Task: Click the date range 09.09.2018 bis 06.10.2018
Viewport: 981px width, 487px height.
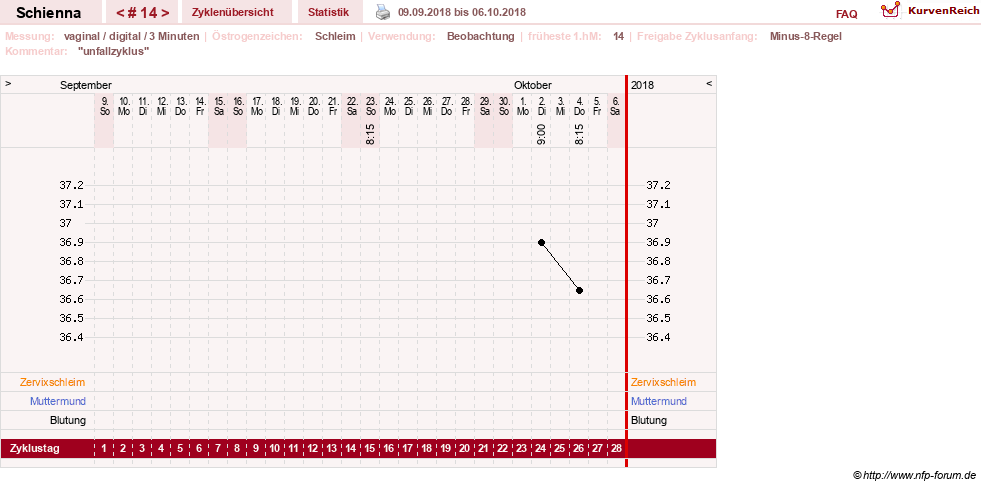Action: pos(462,13)
